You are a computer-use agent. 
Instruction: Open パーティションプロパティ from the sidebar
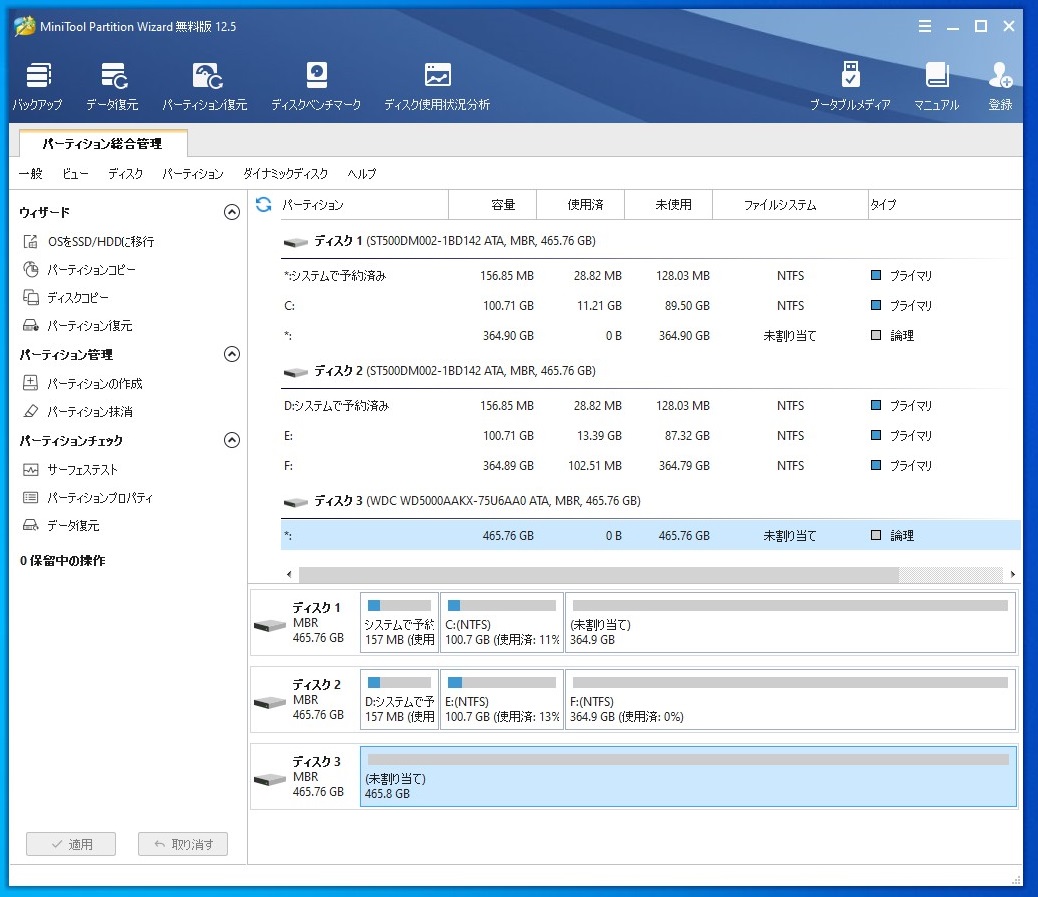pos(87,497)
